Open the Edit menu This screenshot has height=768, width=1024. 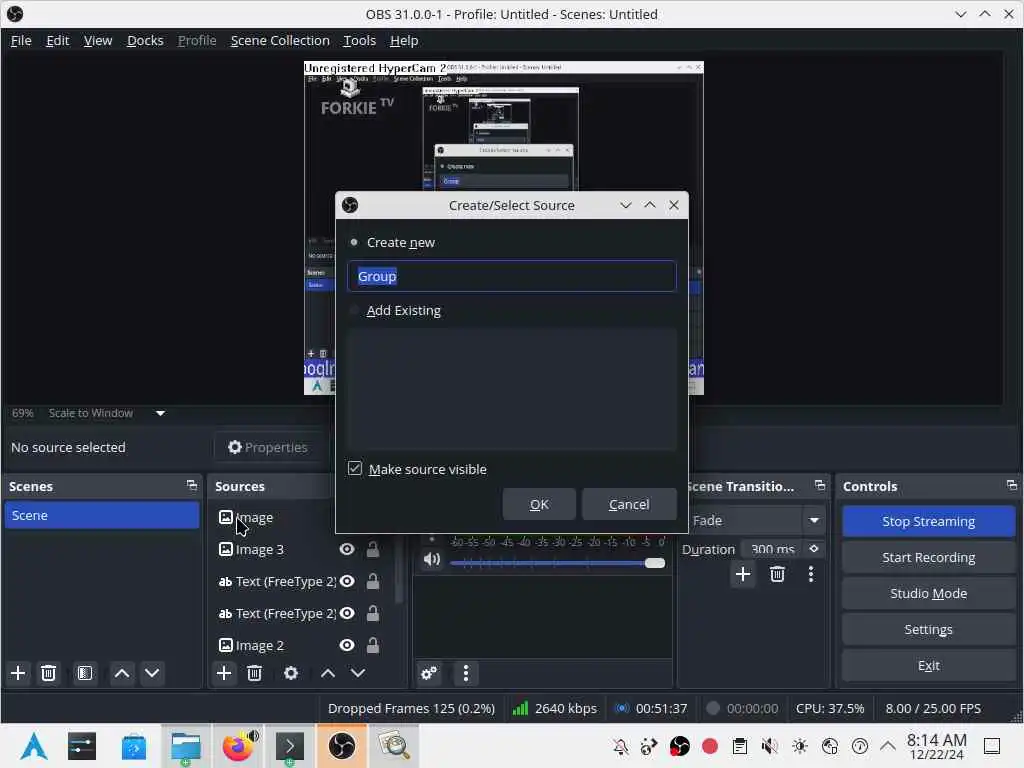click(57, 40)
